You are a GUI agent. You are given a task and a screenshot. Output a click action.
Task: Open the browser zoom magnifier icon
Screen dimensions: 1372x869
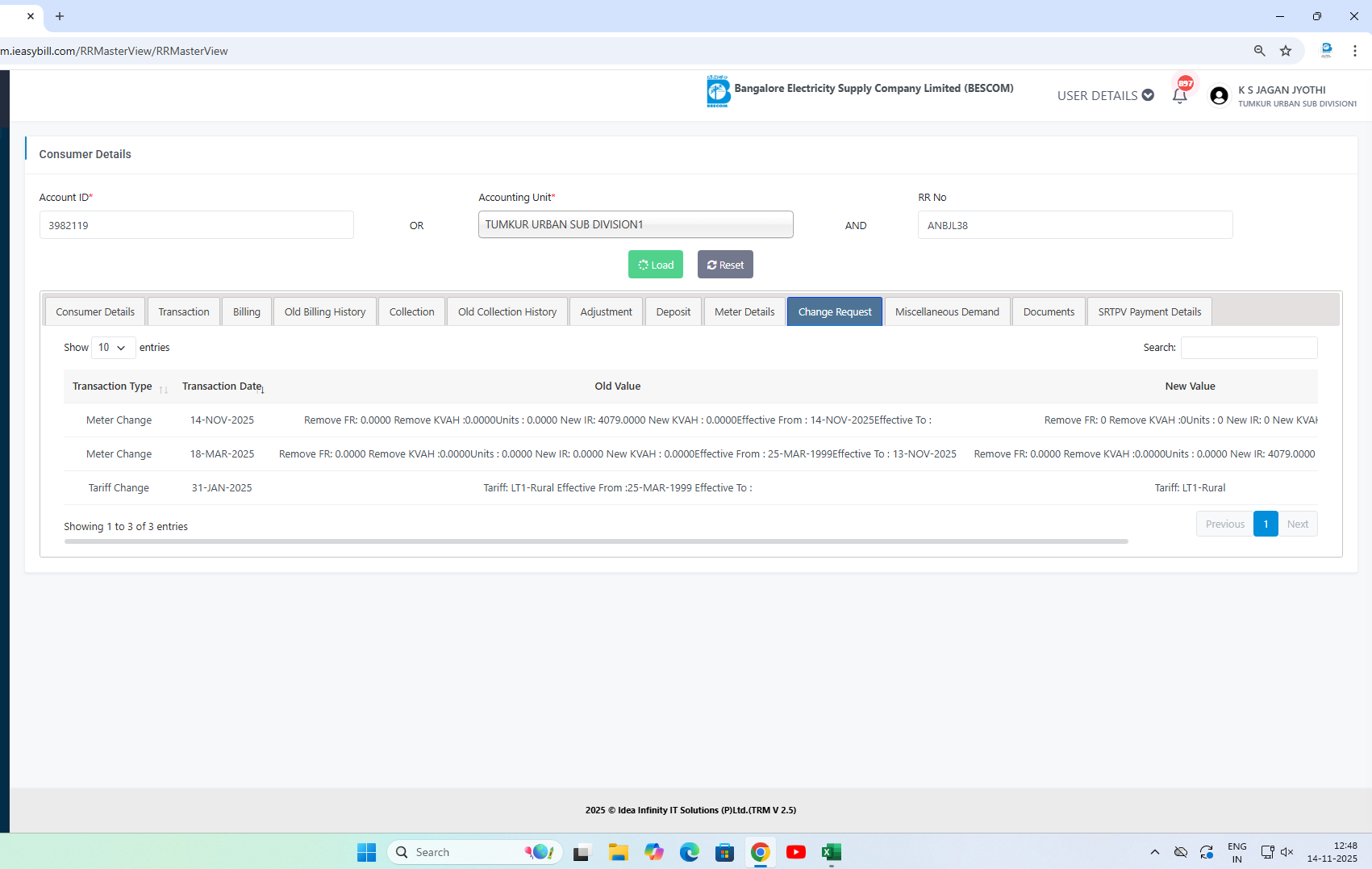point(1259,51)
